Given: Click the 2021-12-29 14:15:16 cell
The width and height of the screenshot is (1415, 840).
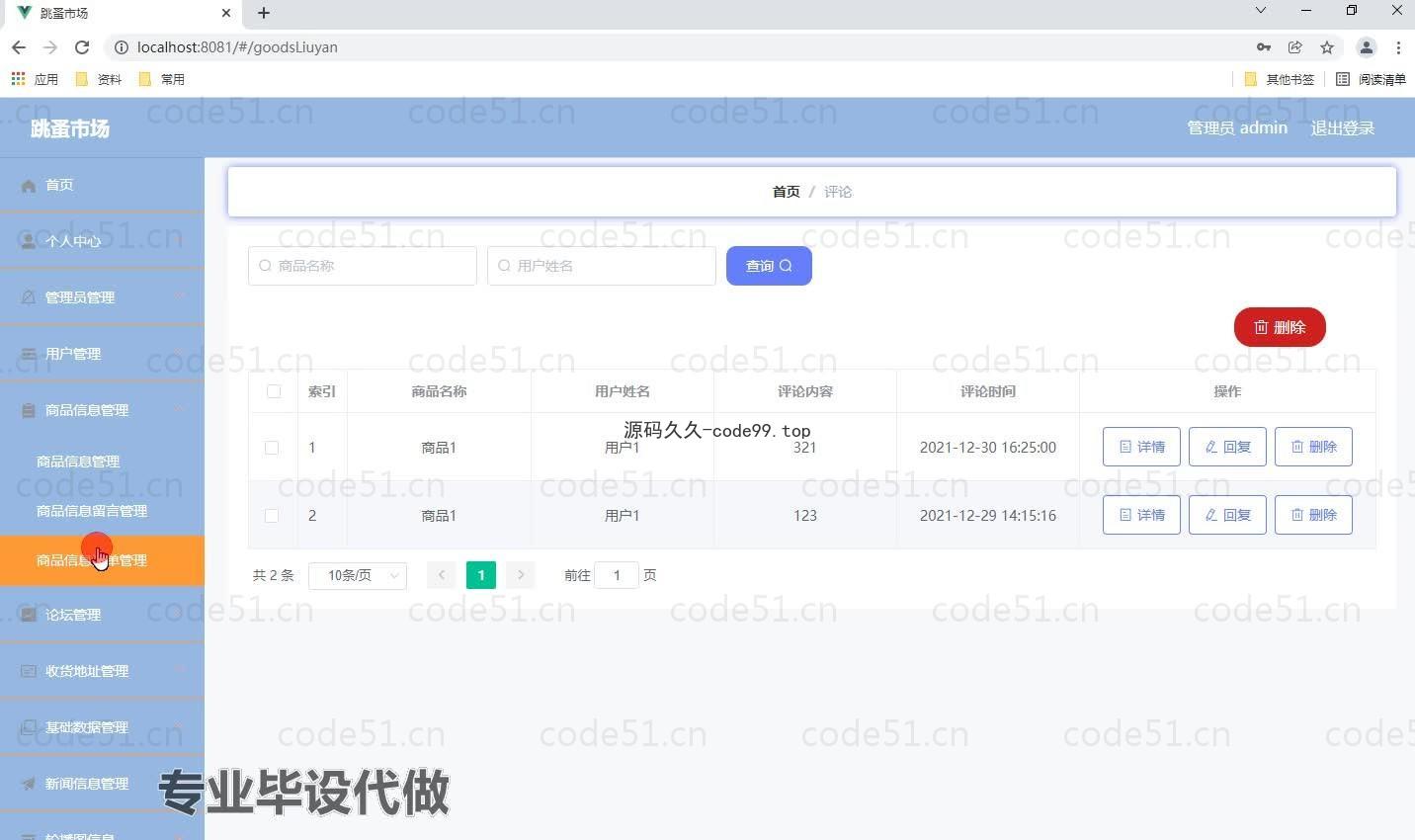Looking at the screenshot, I should (988, 516).
